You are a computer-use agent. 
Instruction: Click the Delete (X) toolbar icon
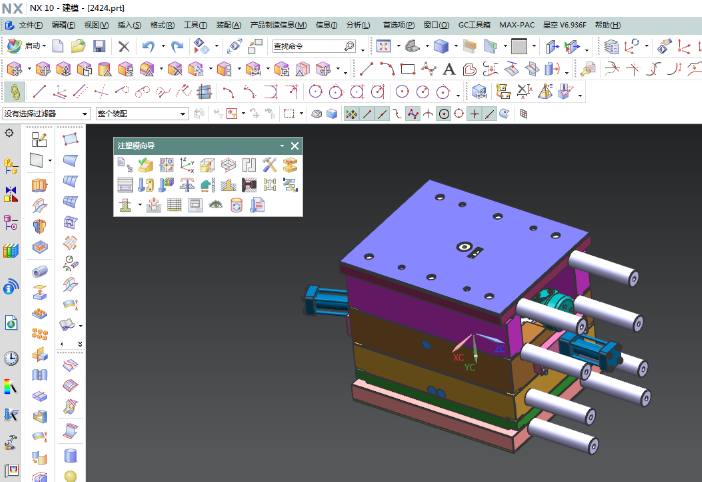coord(123,46)
